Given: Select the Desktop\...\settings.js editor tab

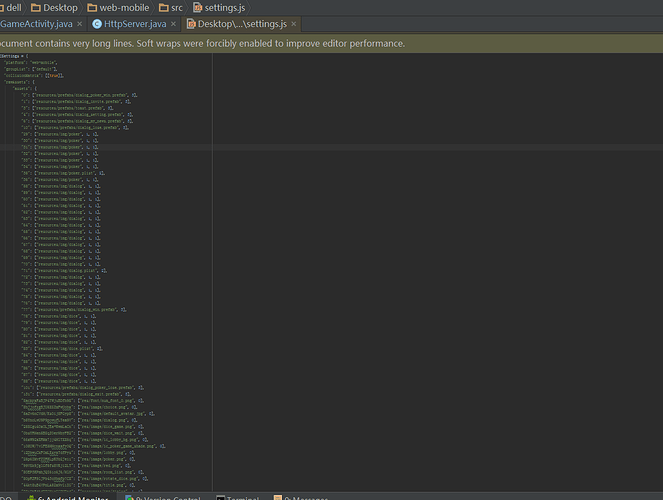Looking at the screenshot, I should [x=242, y=24].
